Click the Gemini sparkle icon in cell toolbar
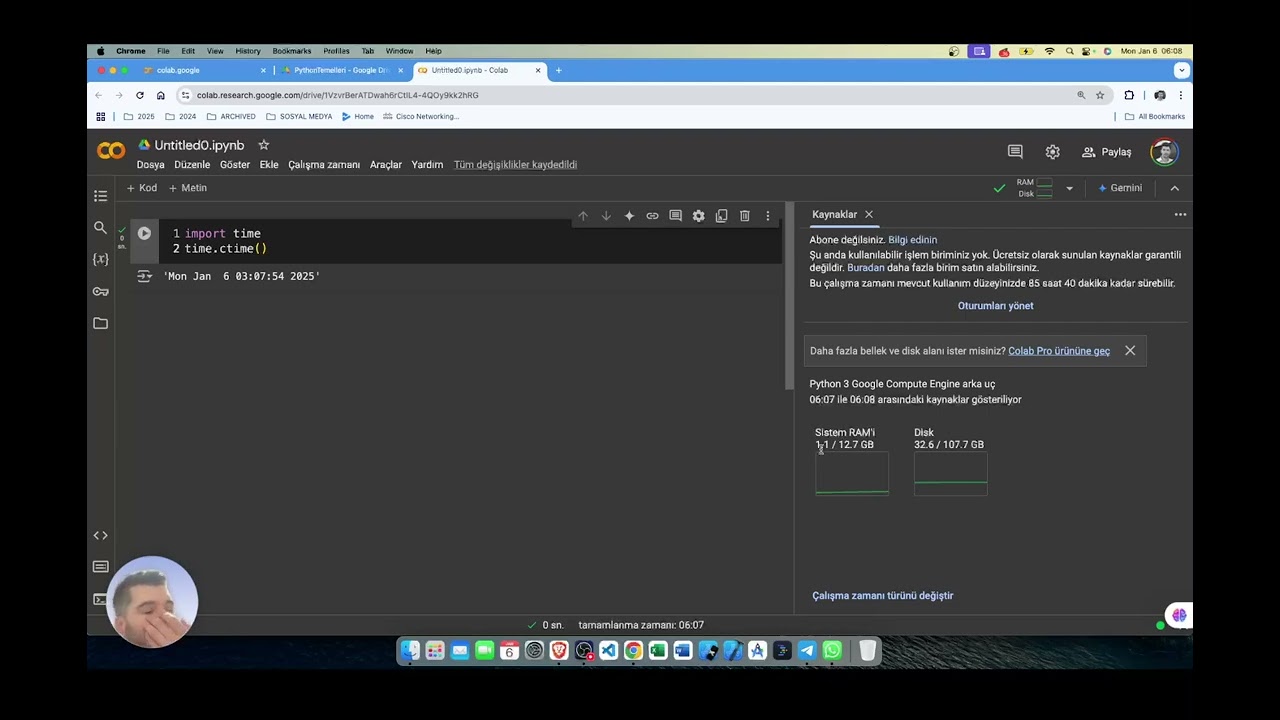The width and height of the screenshot is (1280, 720). point(629,216)
